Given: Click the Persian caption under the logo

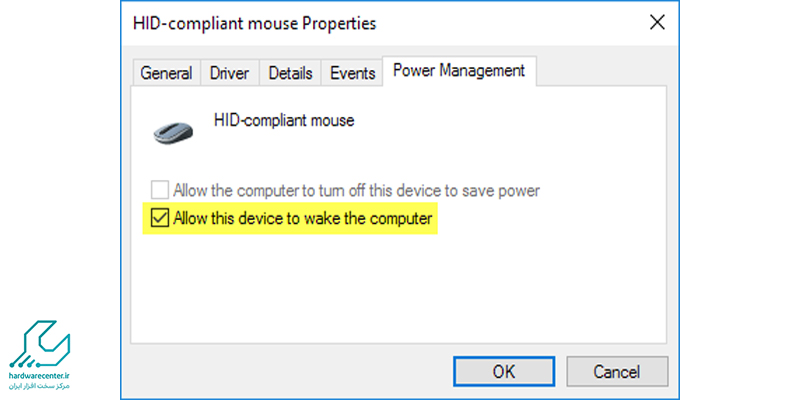Looking at the screenshot, I should click(39, 386).
